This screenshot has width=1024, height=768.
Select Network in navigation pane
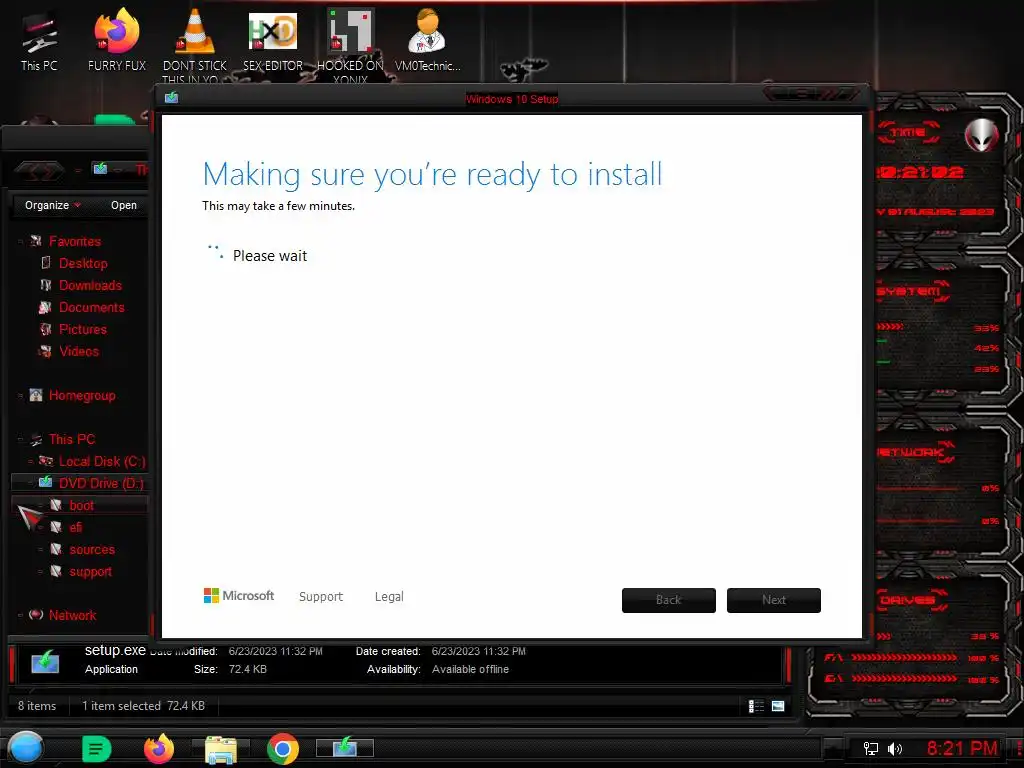click(x=72, y=615)
